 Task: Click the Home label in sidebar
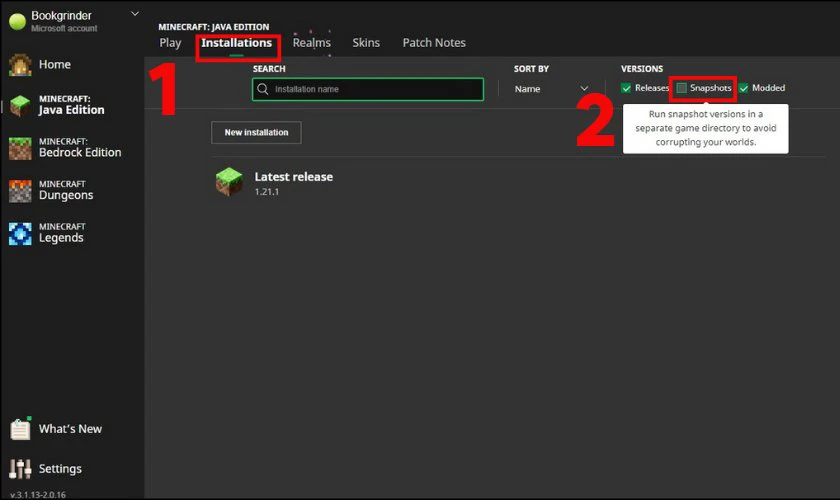click(55, 65)
